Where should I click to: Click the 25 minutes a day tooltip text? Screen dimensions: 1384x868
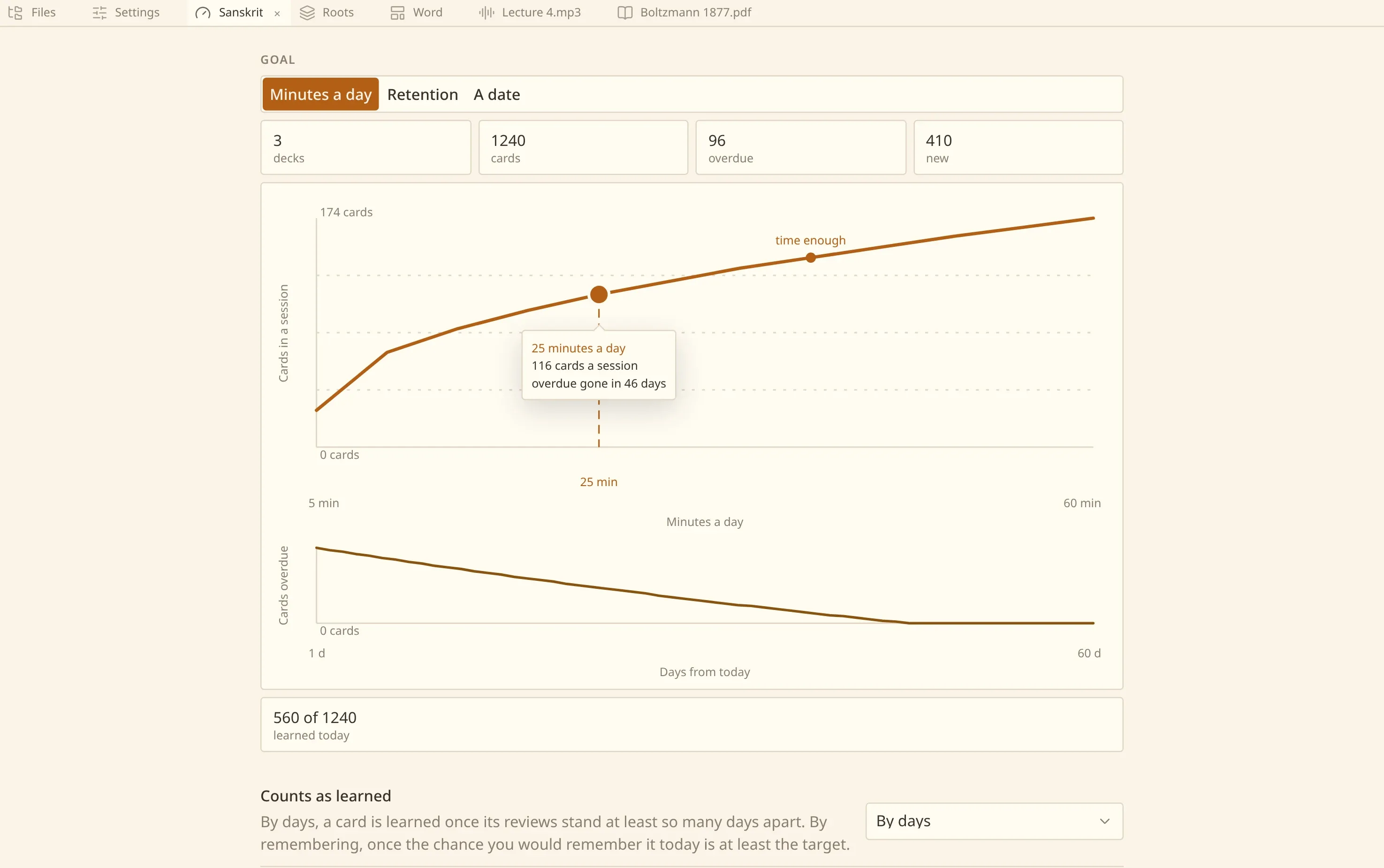[578, 348]
